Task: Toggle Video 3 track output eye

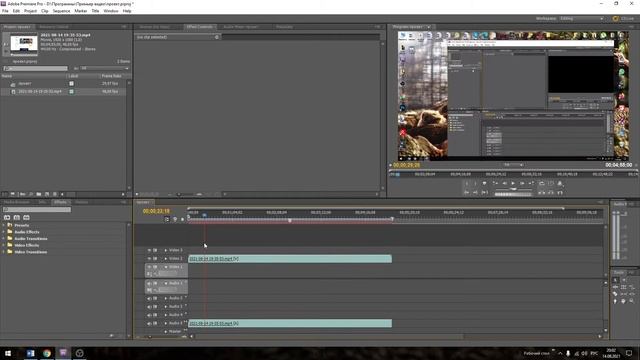Action: coord(149,250)
